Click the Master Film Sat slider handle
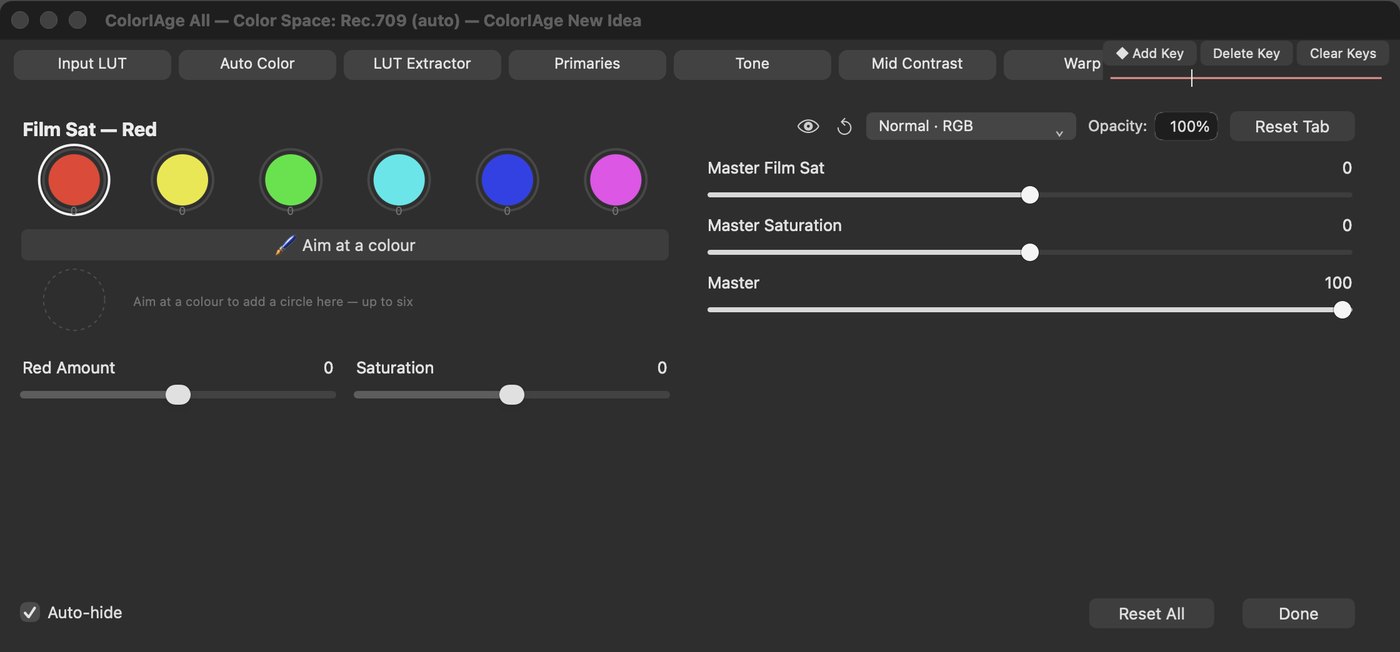The height and width of the screenshot is (652, 1400). pyautogui.click(x=1030, y=195)
